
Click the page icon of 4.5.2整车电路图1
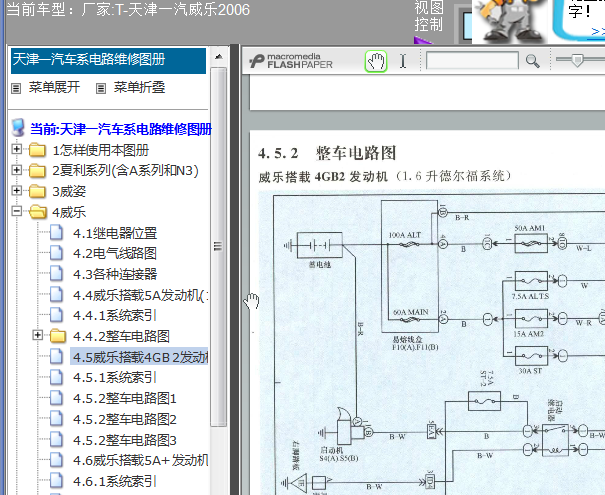[56, 398]
